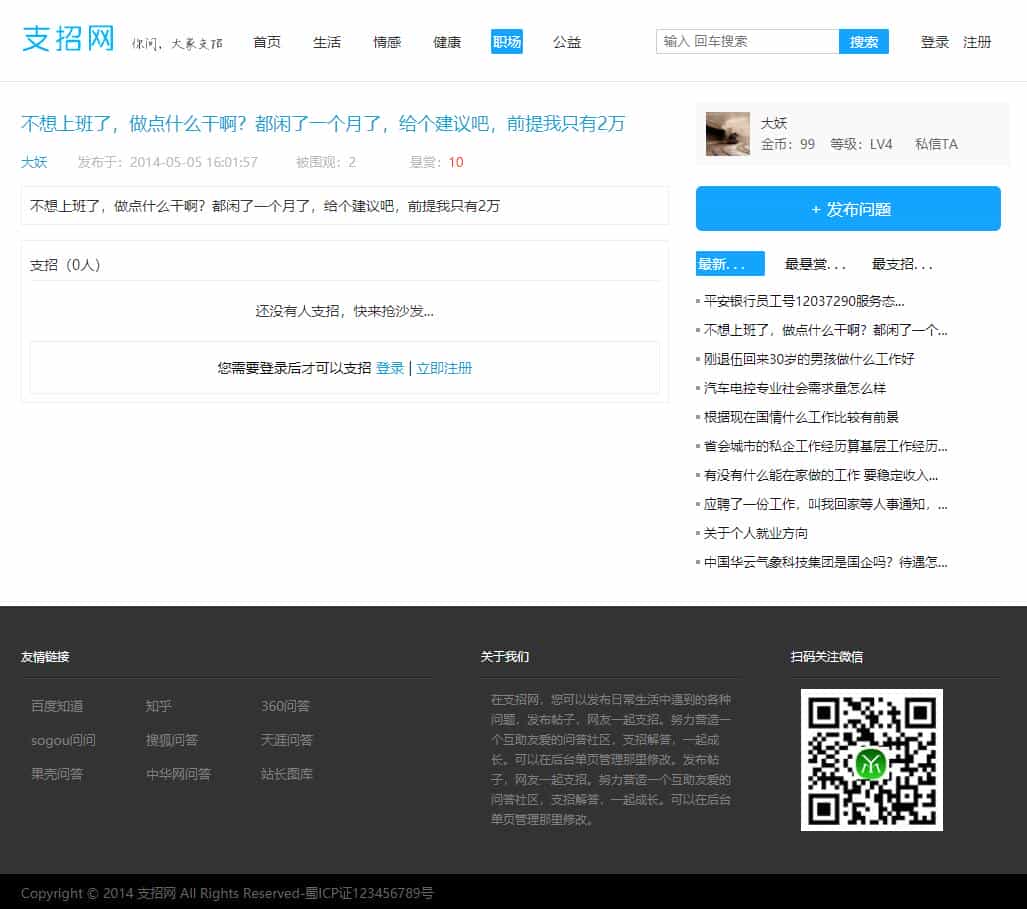1027x909 pixels.
Task: Go to the 情感 section
Action: (x=387, y=42)
